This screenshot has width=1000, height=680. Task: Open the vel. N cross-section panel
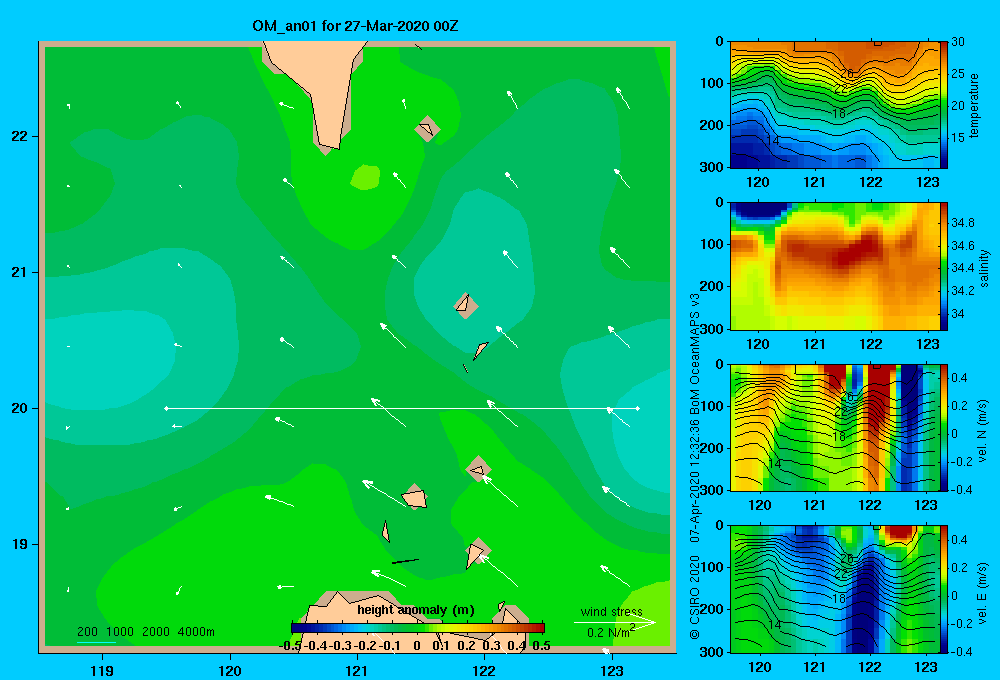pos(834,427)
